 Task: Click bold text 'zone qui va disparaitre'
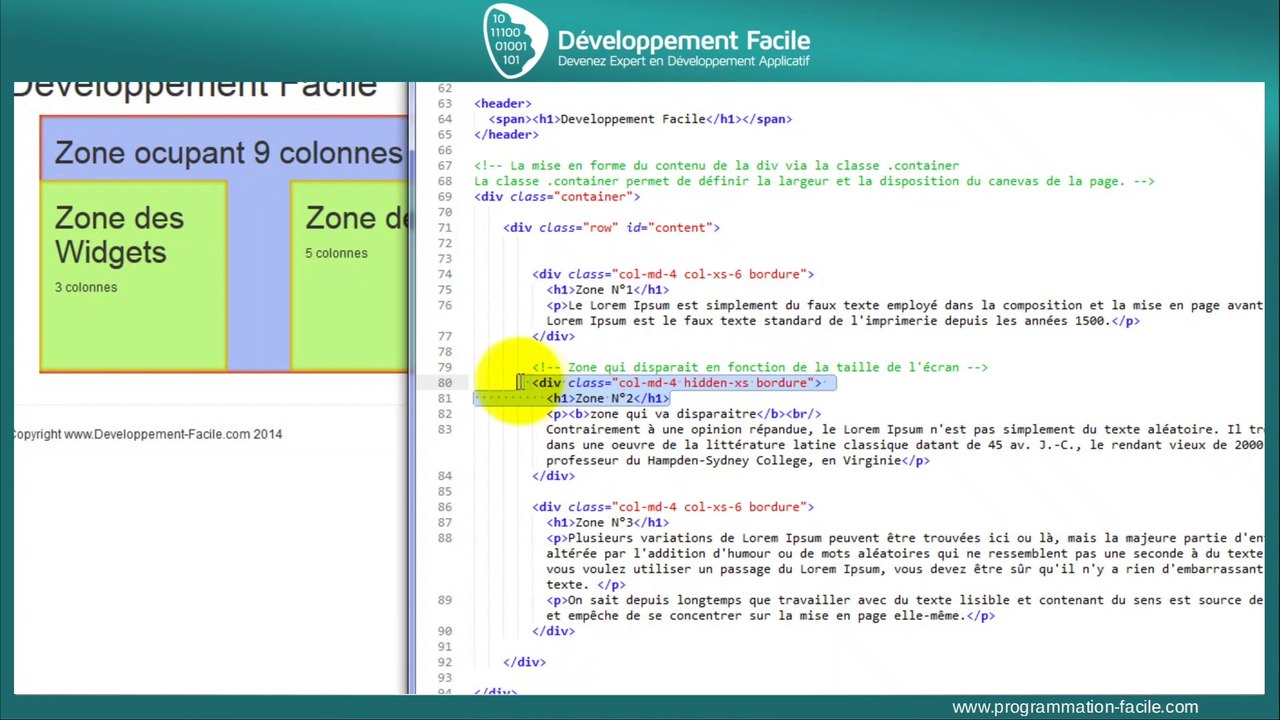(x=673, y=414)
